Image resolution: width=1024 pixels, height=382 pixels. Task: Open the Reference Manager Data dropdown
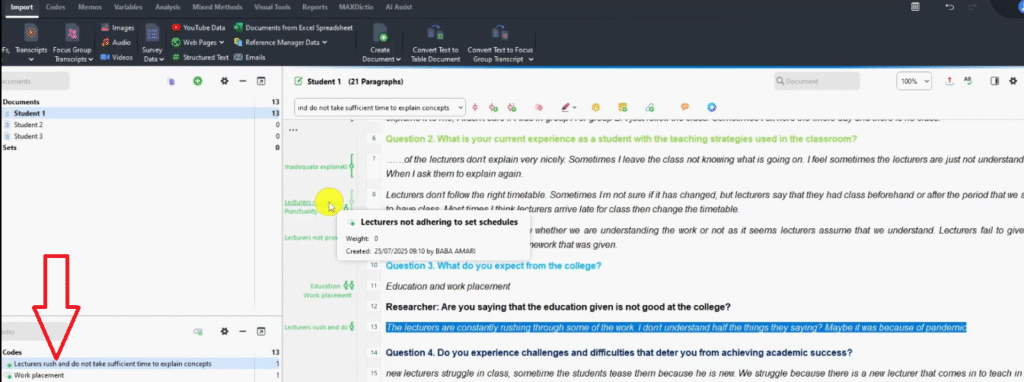[x=280, y=42]
